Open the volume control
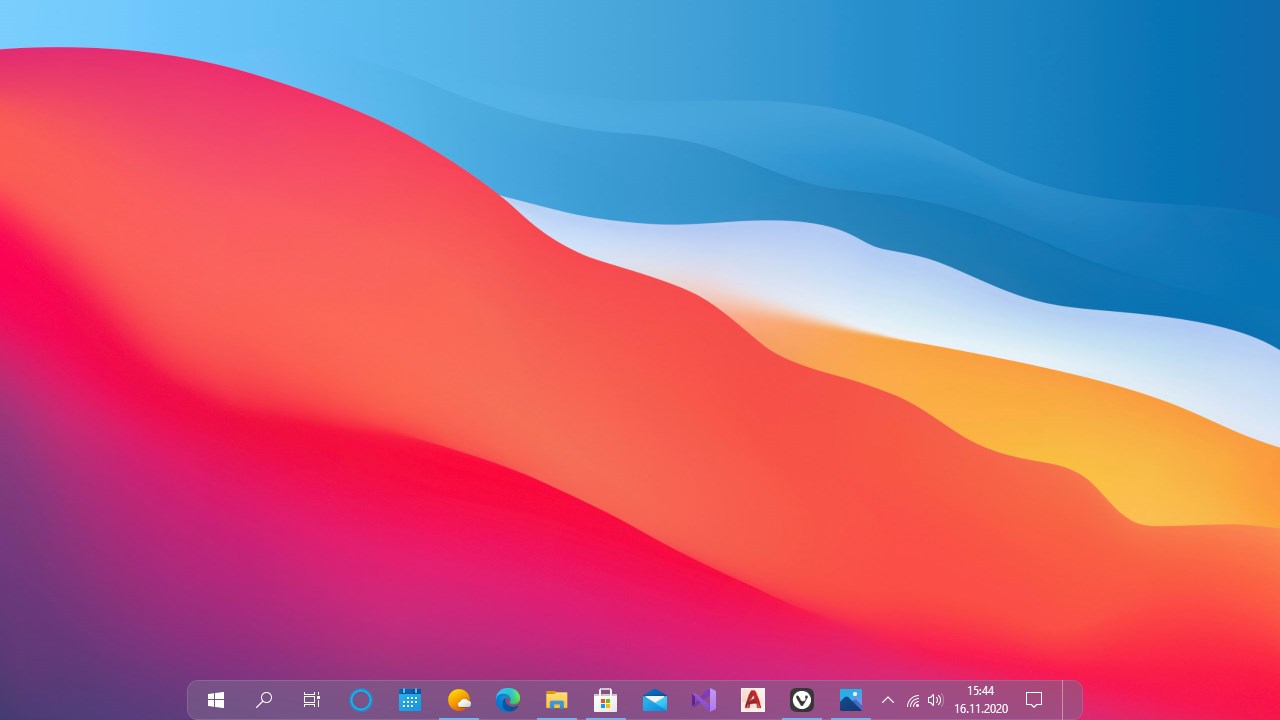This screenshot has height=720, width=1280. point(936,700)
